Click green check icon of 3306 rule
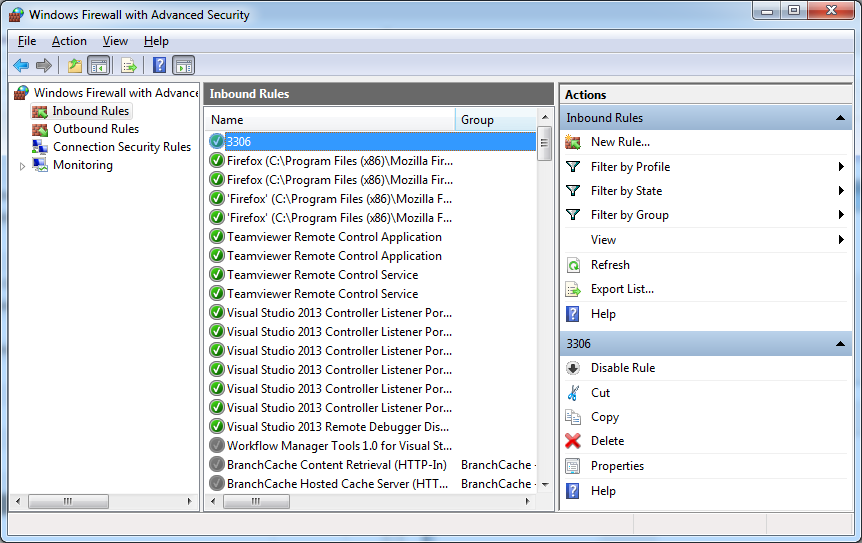 click(217, 141)
